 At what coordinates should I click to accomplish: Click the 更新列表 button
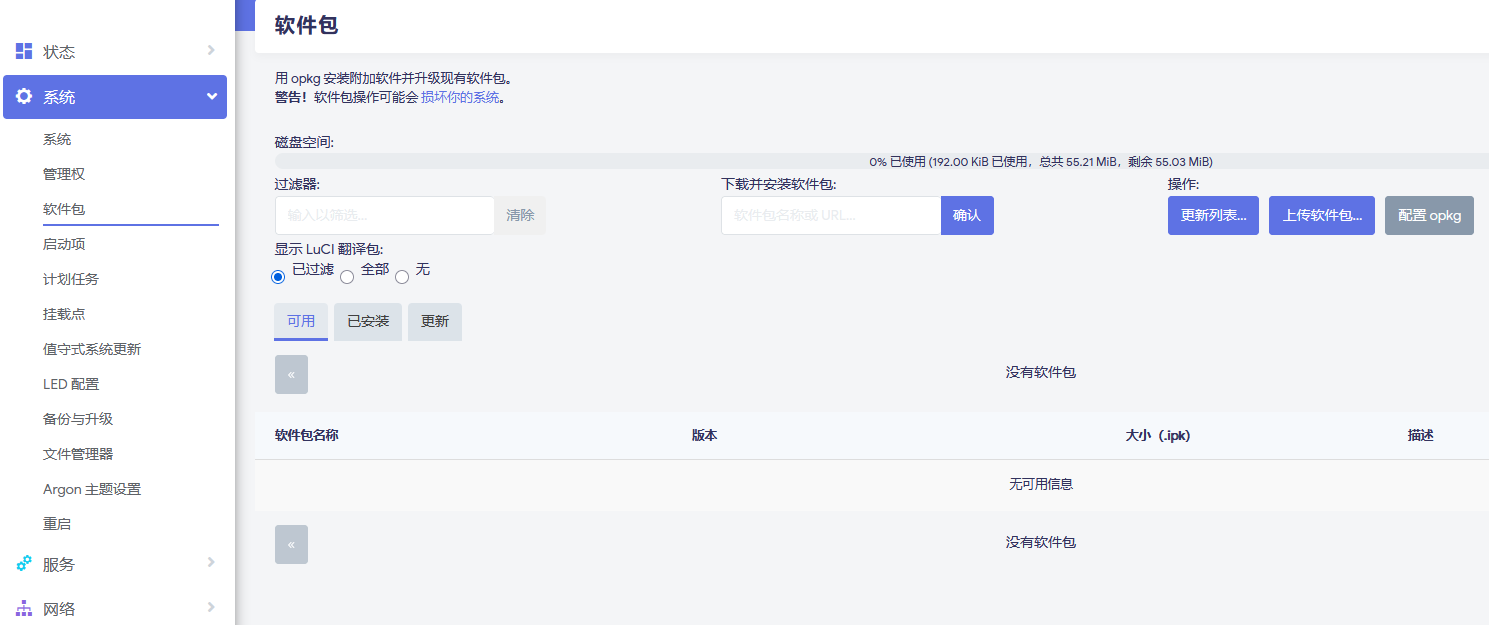(1213, 216)
